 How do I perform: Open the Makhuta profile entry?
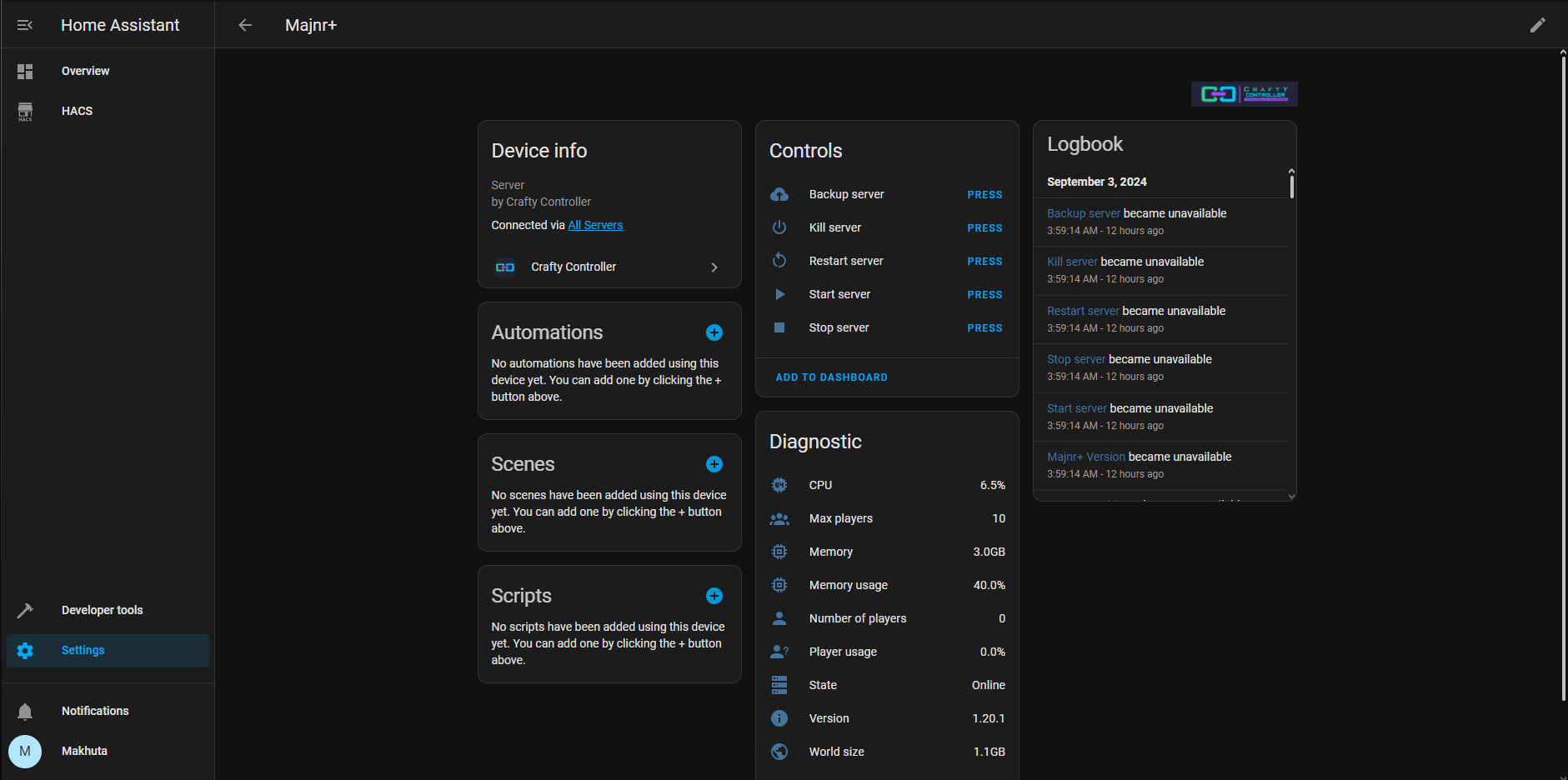[108, 752]
